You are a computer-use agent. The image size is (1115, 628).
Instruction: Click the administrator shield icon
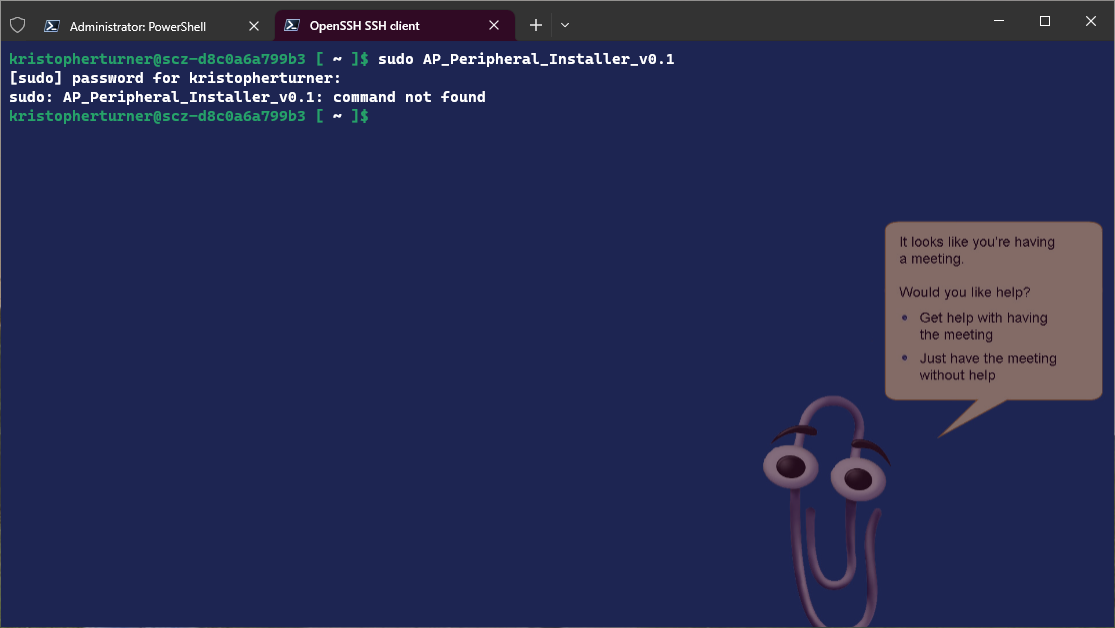click(x=17, y=25)
